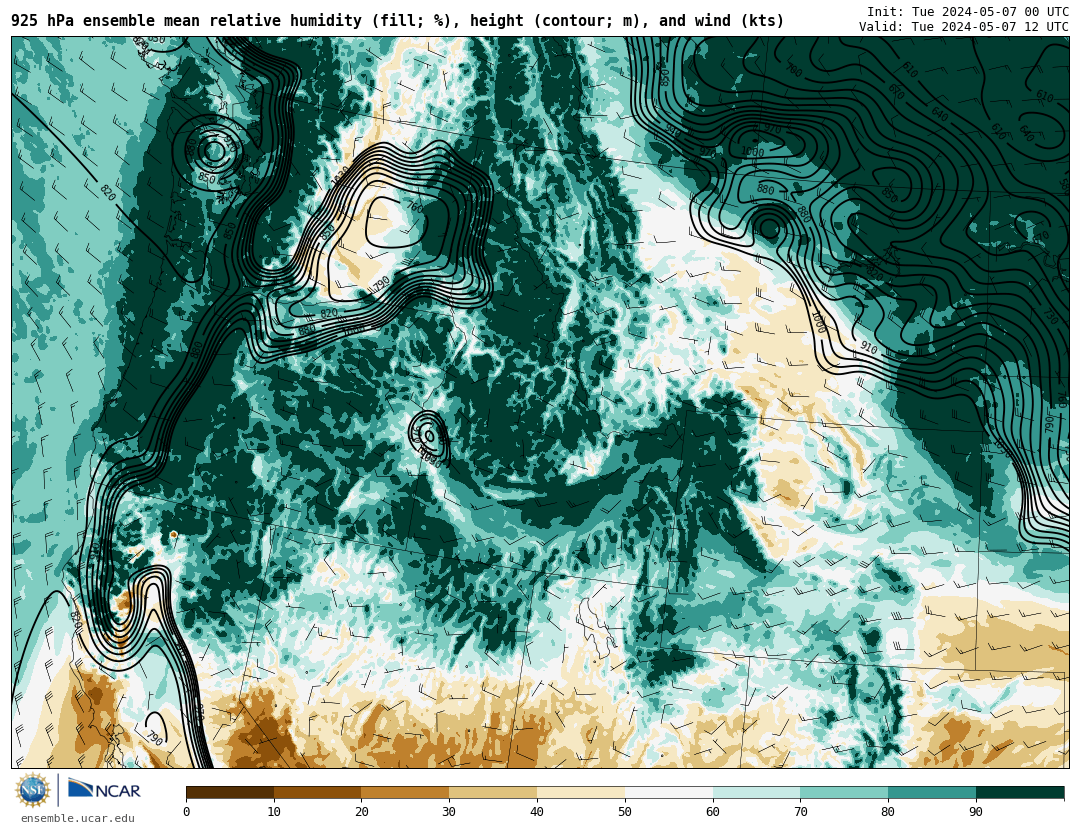1080x831 pixels.
Task: Click the 90-100 dark green colorbar segment
Action: tap(1020, 792)
